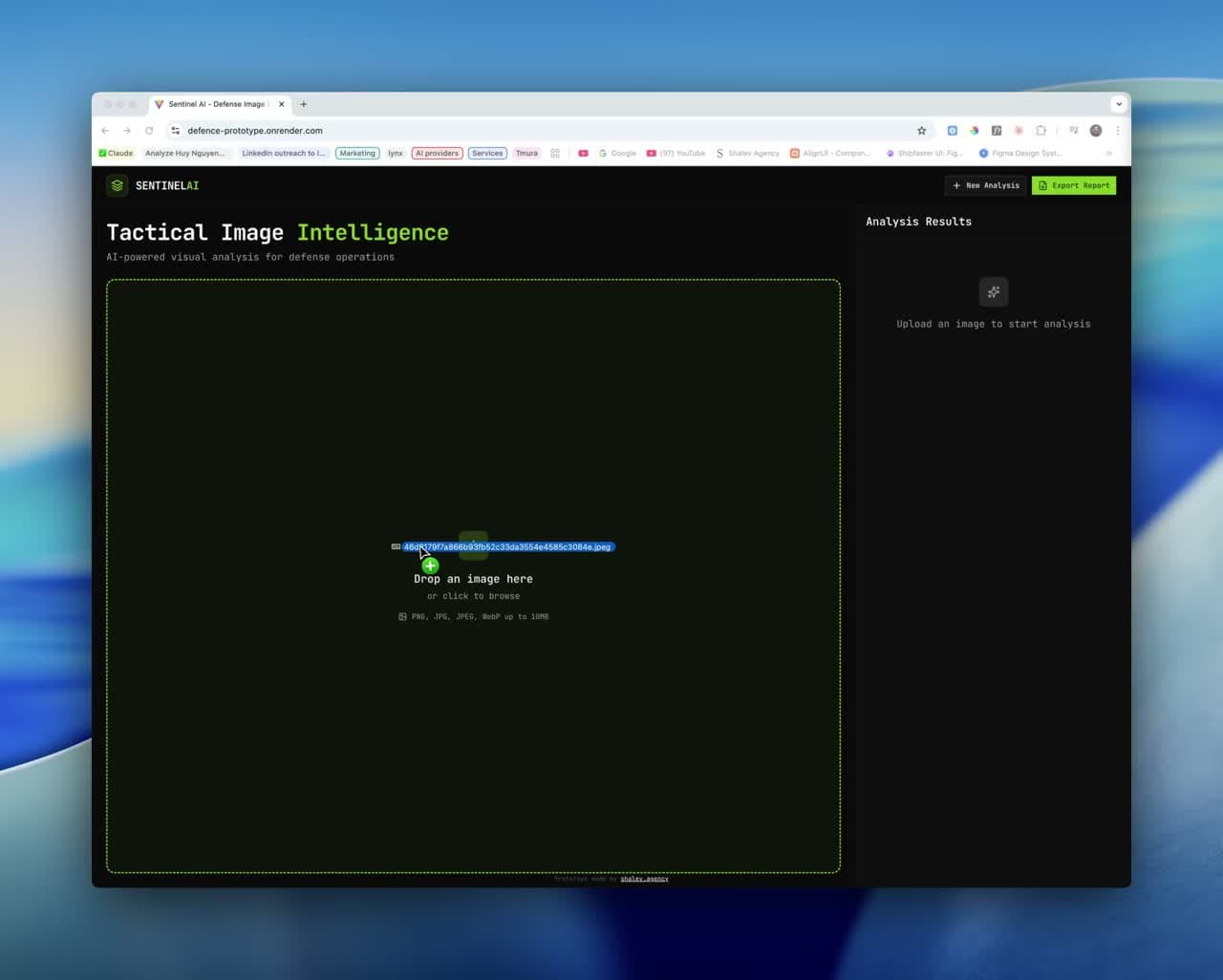Screen dimensions: 1223x980
Task: Reload the current page
Action: 149,131
